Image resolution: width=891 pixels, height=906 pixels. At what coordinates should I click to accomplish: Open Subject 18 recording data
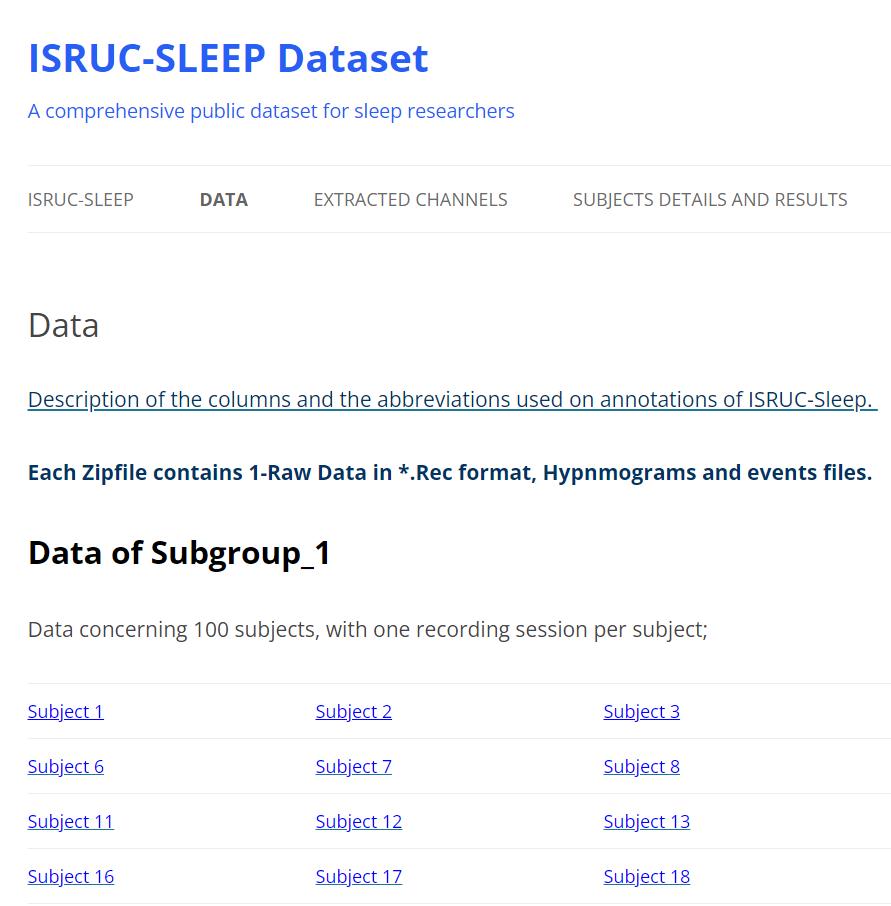pyautogui.click(x=646, y=876)
